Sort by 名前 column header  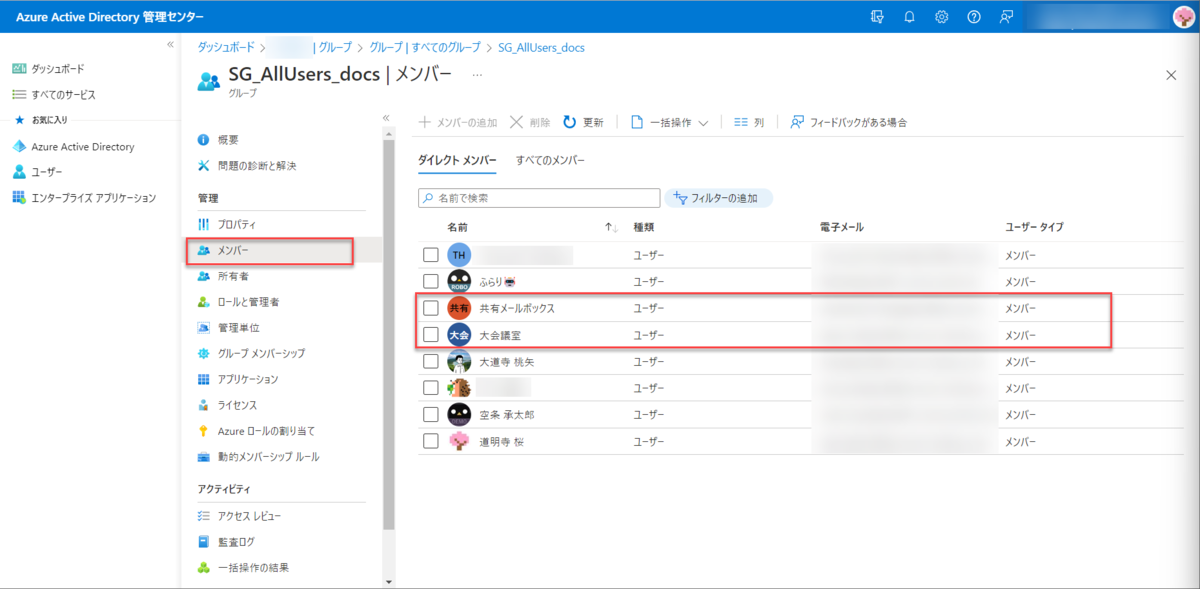point(457,228)
